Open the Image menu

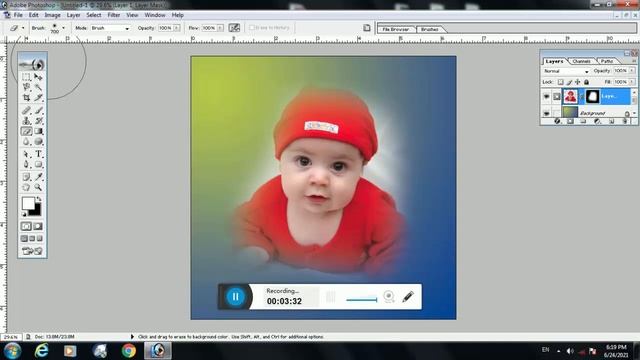pos(52,15)
